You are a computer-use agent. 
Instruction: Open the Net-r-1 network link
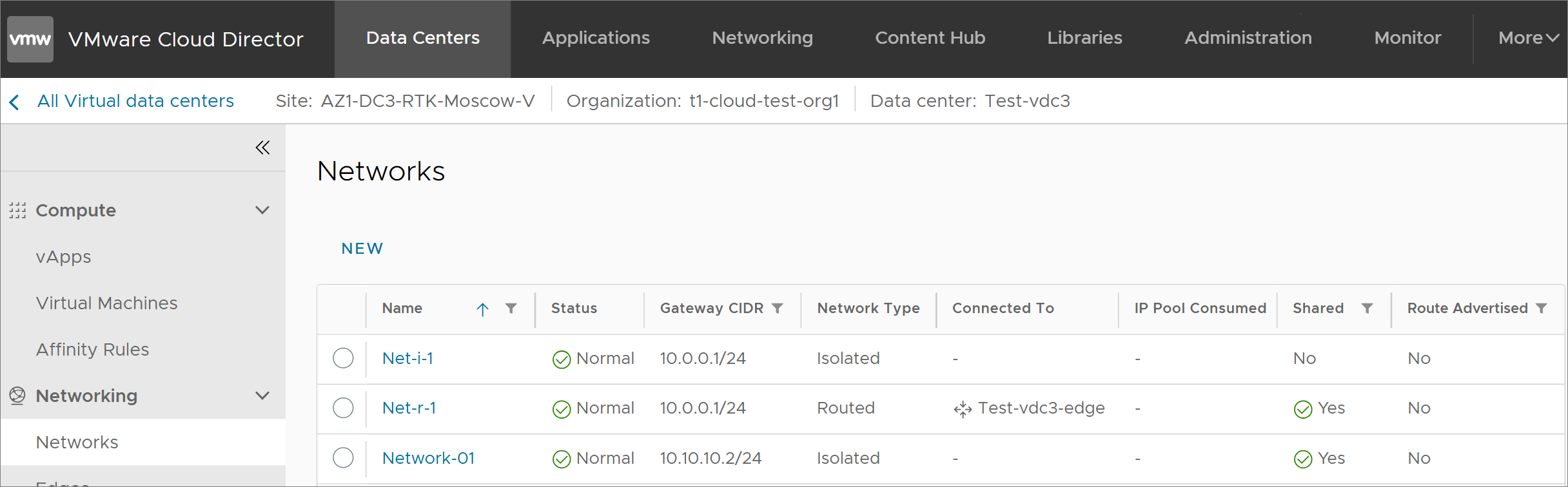click(409, 408)
